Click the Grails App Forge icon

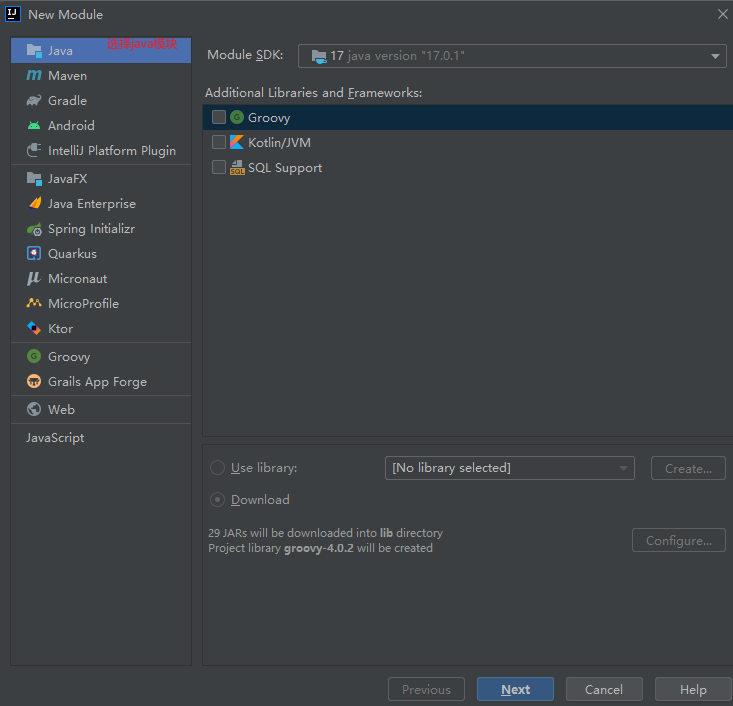[34, 382]
